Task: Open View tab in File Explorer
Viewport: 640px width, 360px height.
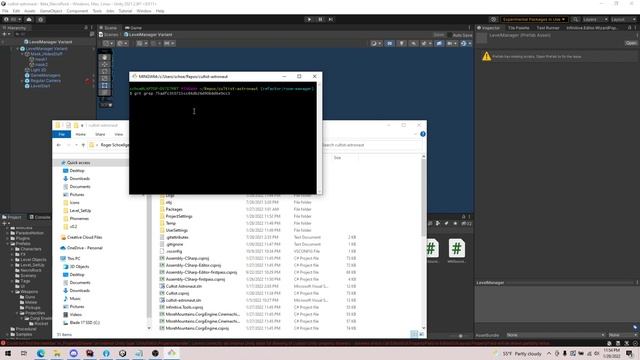Action: tap(118, 134)
